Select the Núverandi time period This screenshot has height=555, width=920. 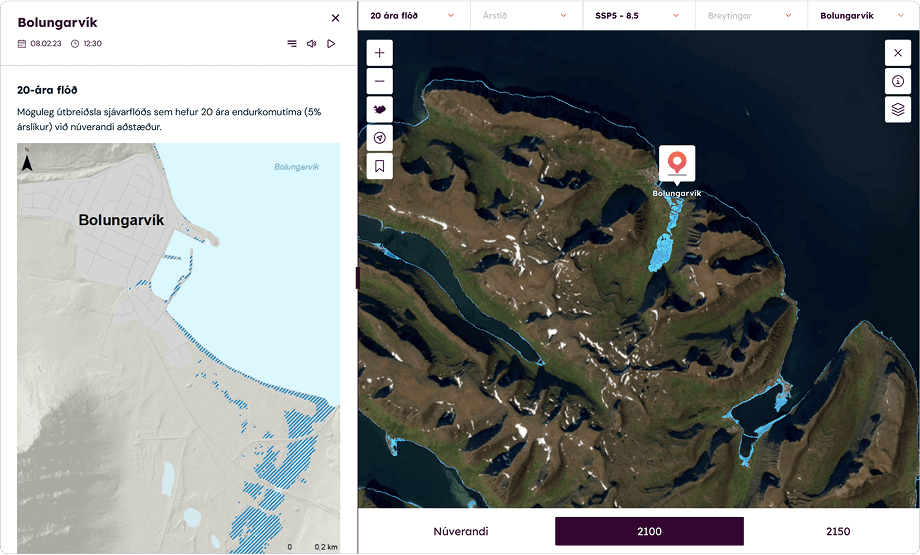(461, 531)
